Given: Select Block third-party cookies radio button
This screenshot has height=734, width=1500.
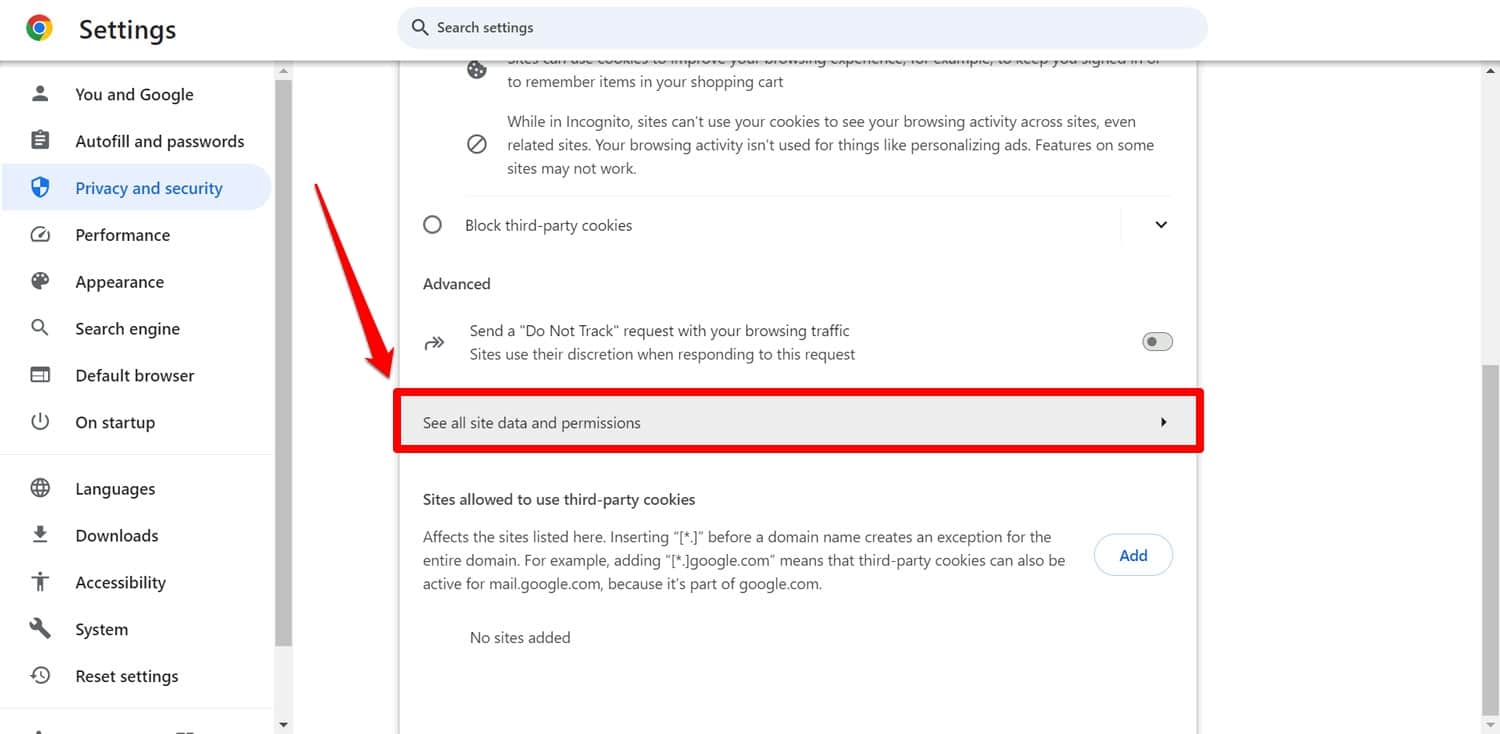Looking at the screenshot, I should click(433, 225).
